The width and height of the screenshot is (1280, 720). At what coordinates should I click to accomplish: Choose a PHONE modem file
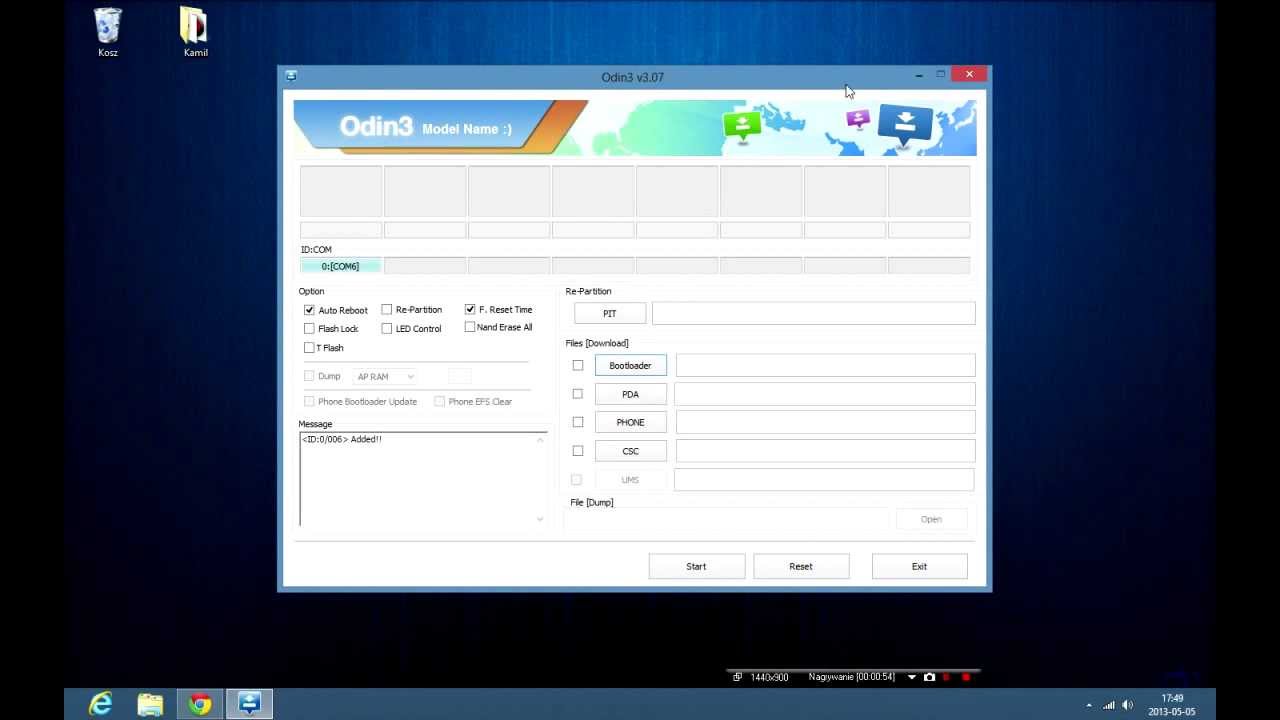click(x=630, y=422)
